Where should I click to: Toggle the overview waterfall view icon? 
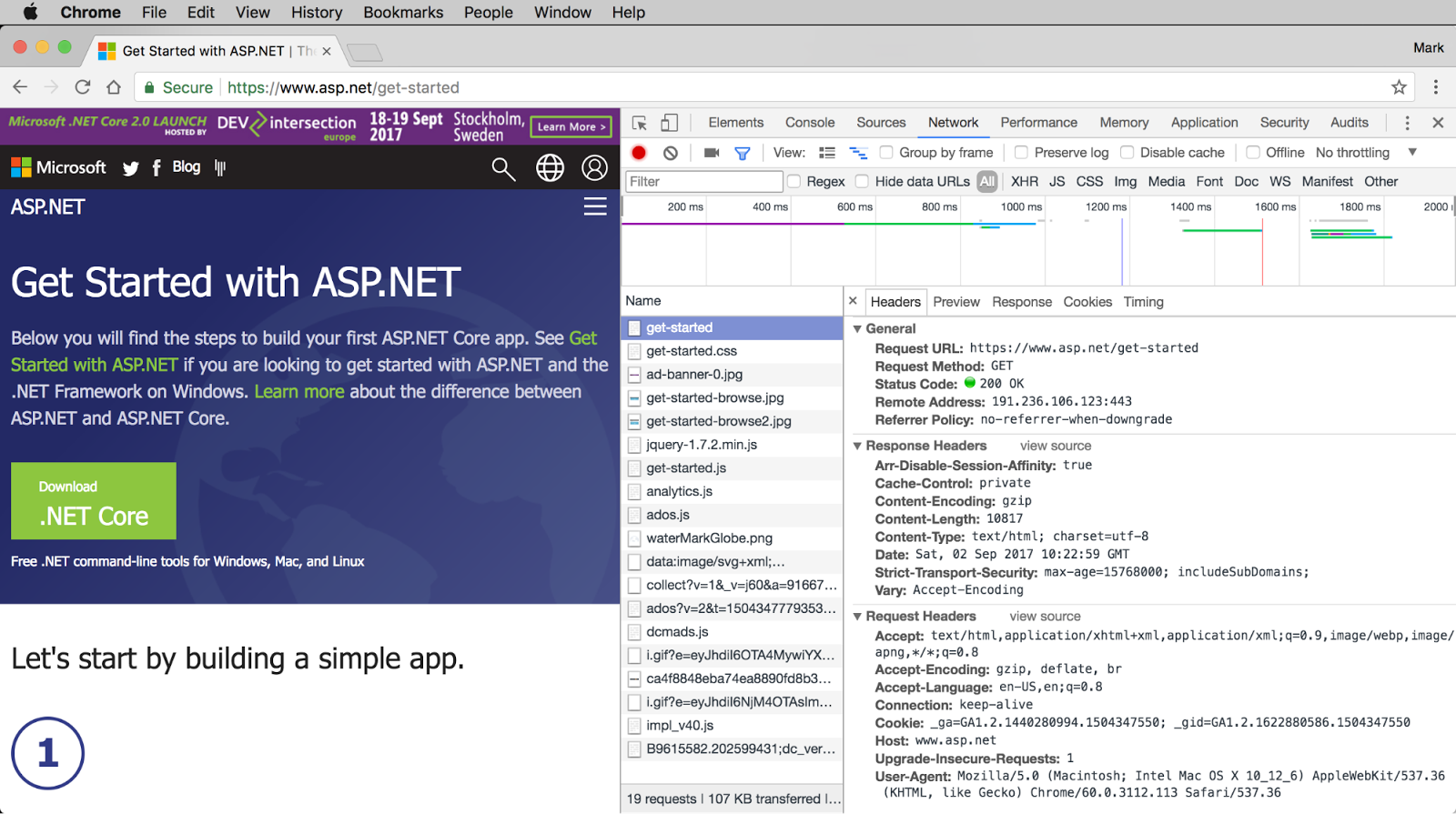tap(858, 153)
